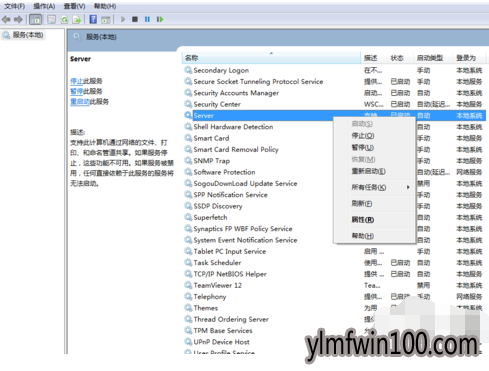489x371 pixels.
Task: Click the Start service play icon
Action: click(123, 19)
